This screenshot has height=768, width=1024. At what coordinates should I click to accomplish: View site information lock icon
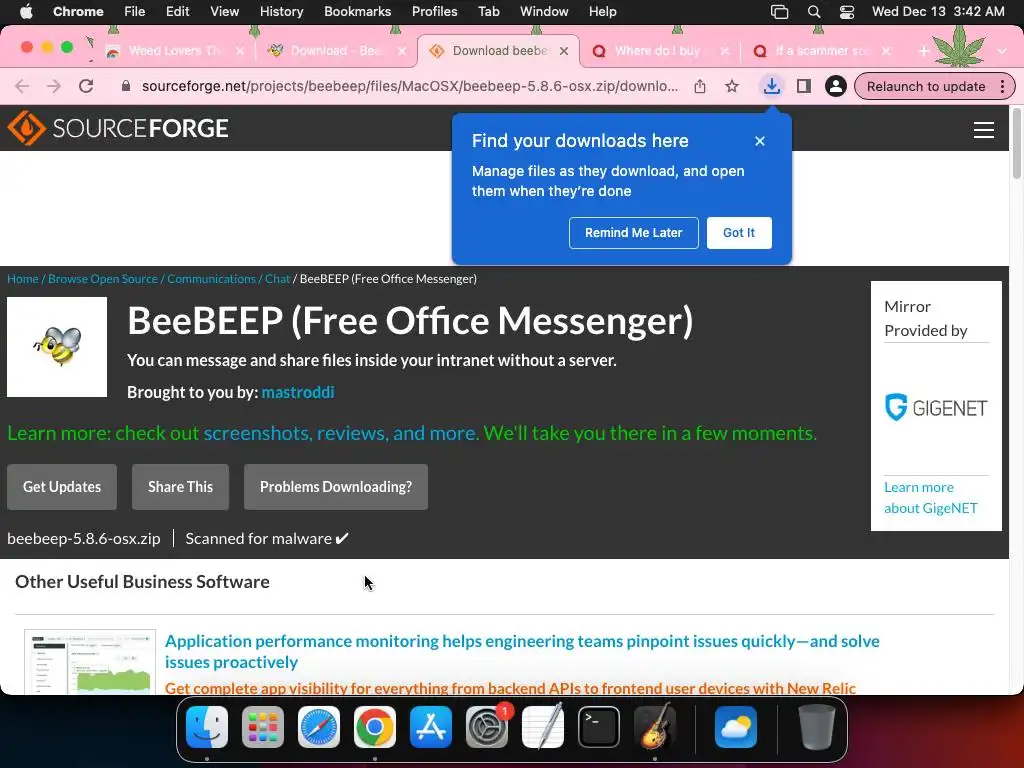pos(126,86)
